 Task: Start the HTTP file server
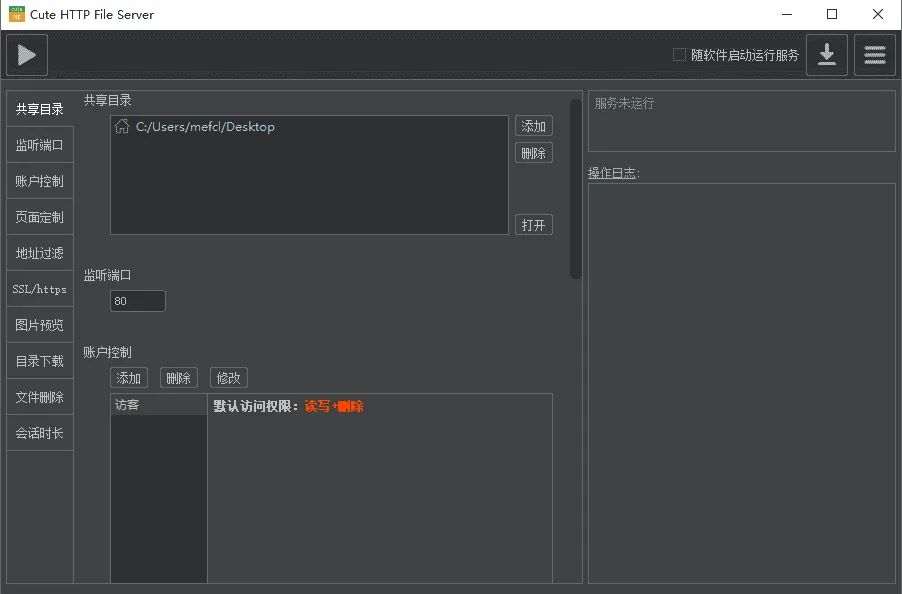[x=26, y=54]
